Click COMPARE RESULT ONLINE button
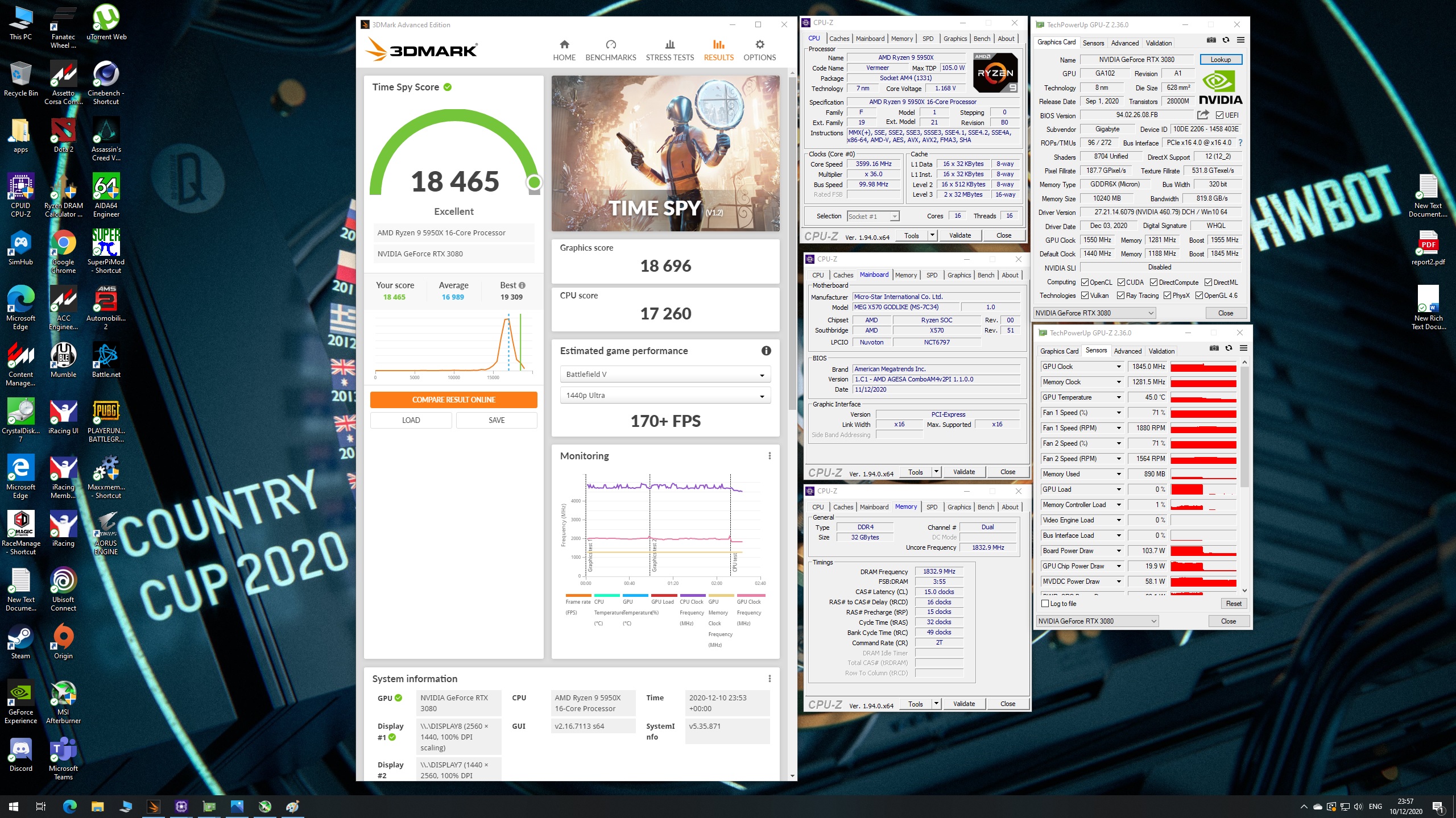 (453, 400)
